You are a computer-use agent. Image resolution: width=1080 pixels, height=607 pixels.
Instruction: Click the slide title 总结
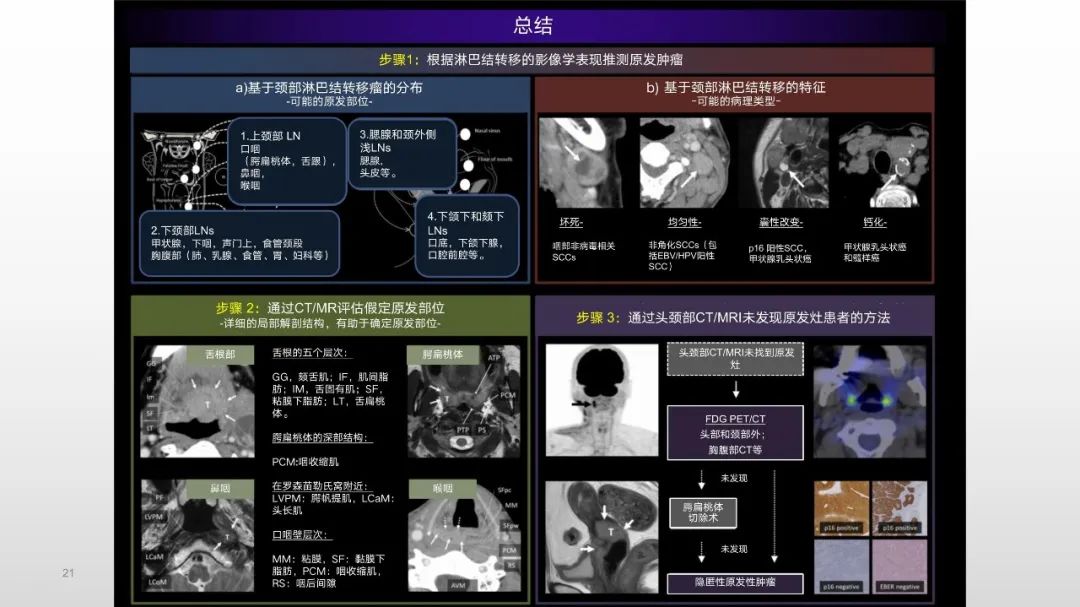532,25
